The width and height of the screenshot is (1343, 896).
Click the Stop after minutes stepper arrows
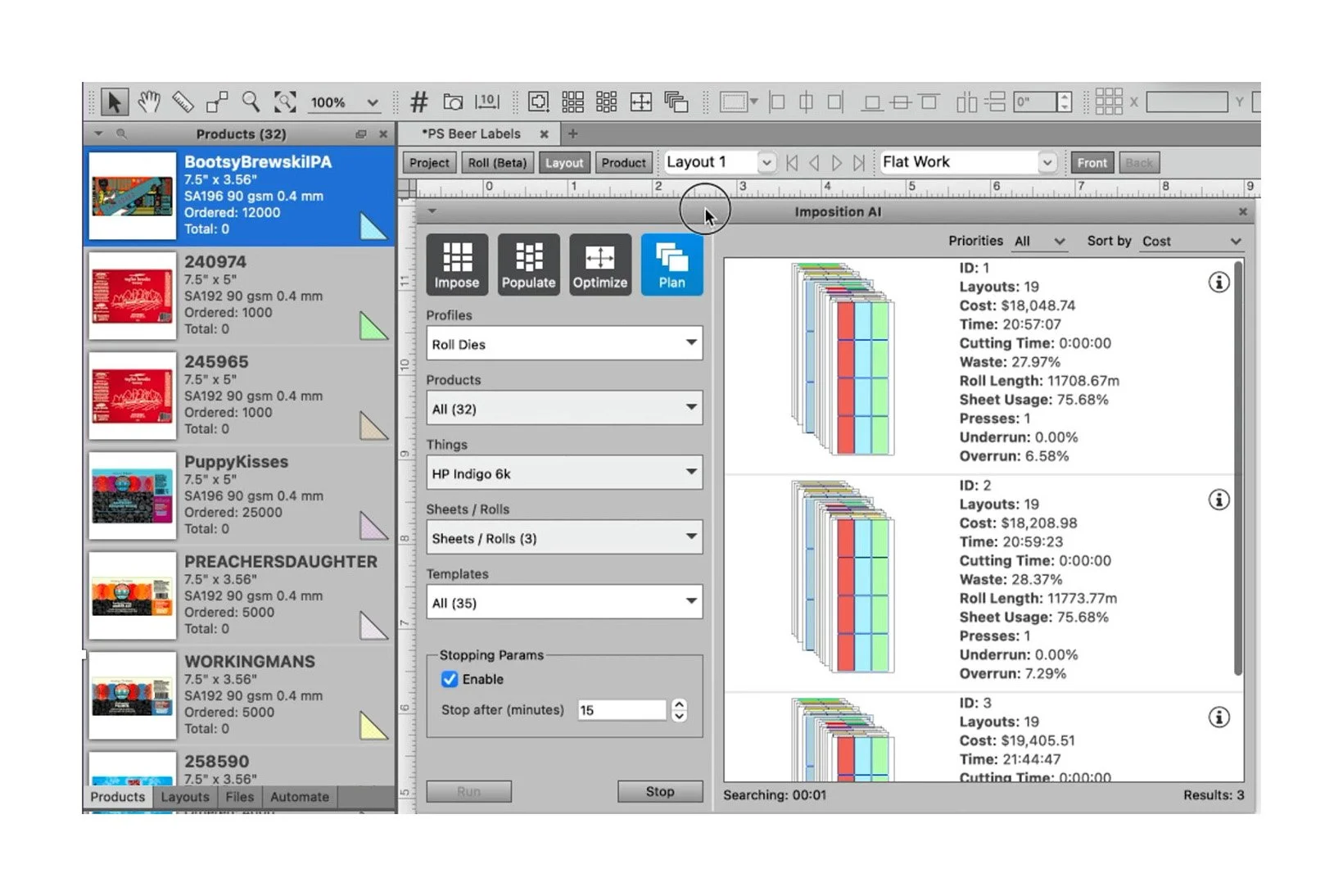[679, 710]
